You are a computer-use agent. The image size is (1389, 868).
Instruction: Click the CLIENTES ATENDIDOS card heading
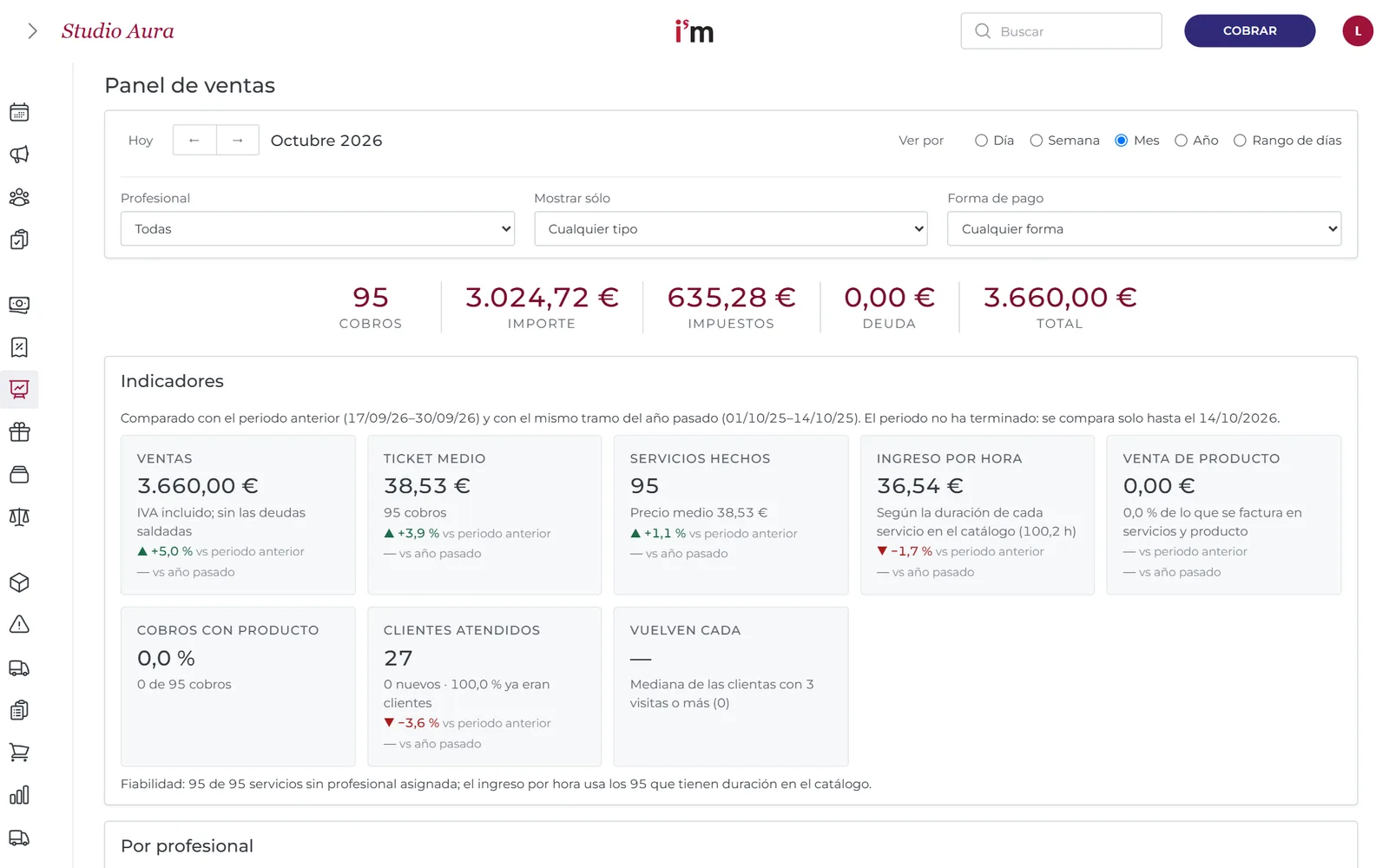point(462,630)
